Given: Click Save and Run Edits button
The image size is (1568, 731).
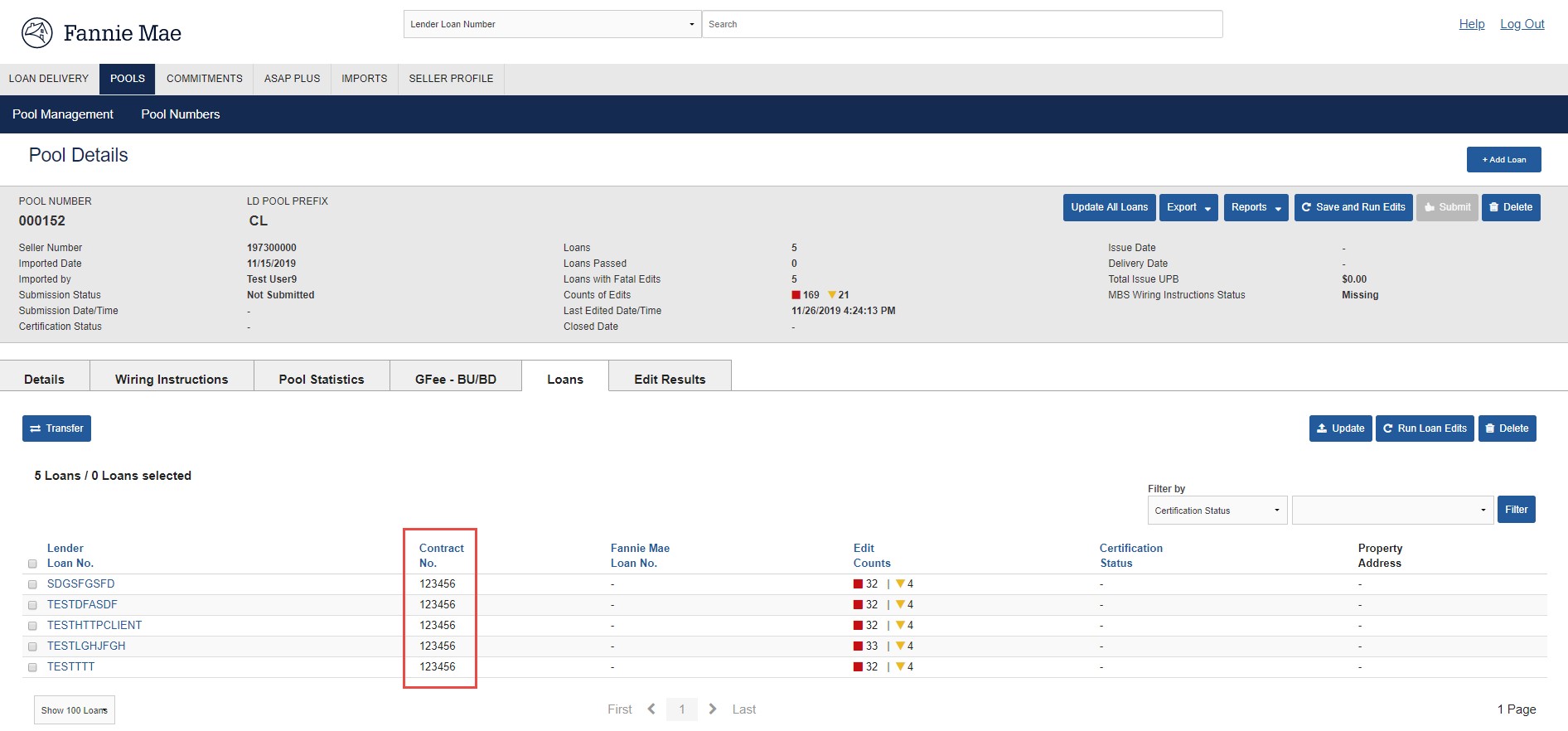Looking at the screenshot, I should (x=1353, y=207).
